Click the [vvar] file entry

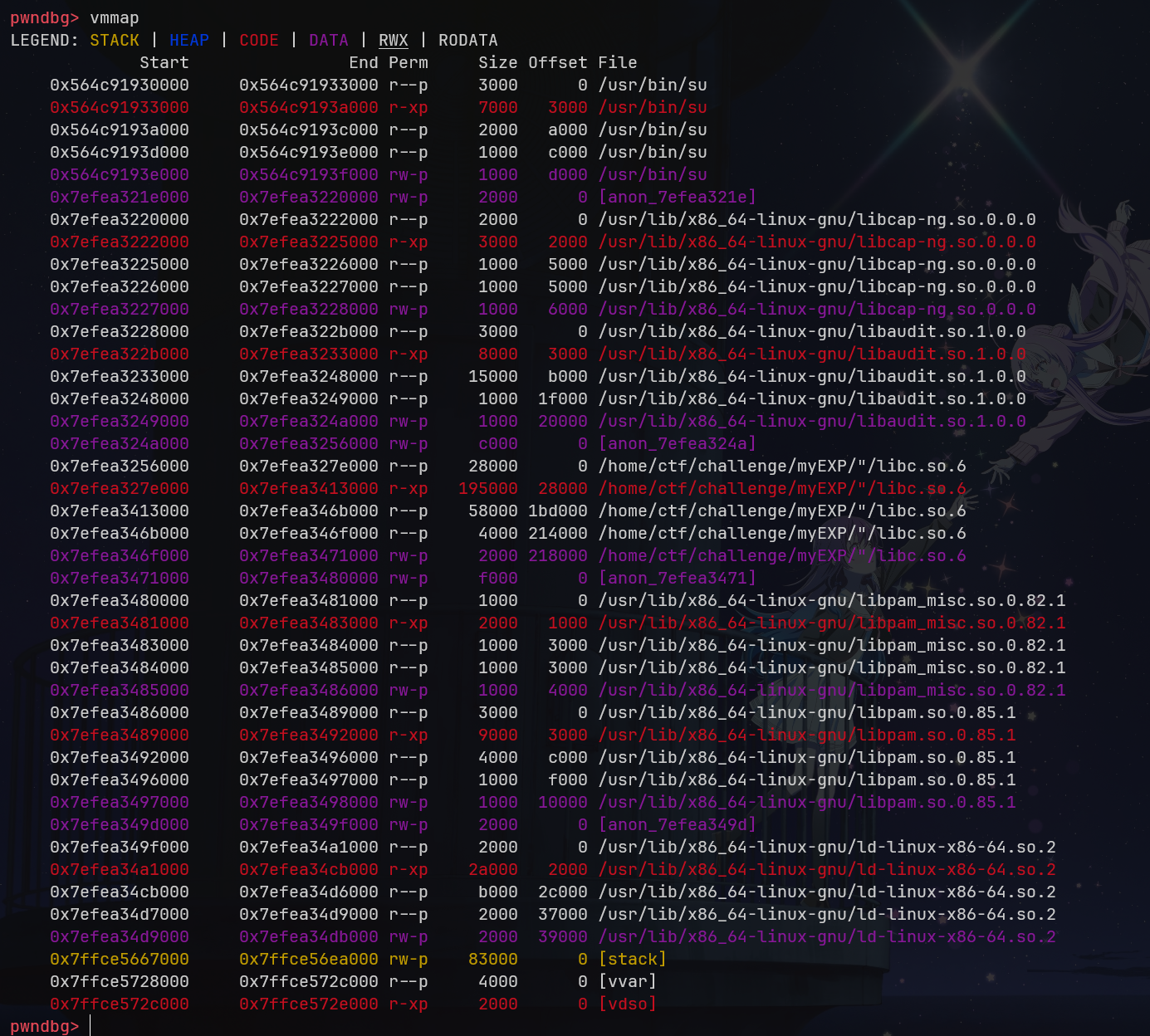(628, 981)
